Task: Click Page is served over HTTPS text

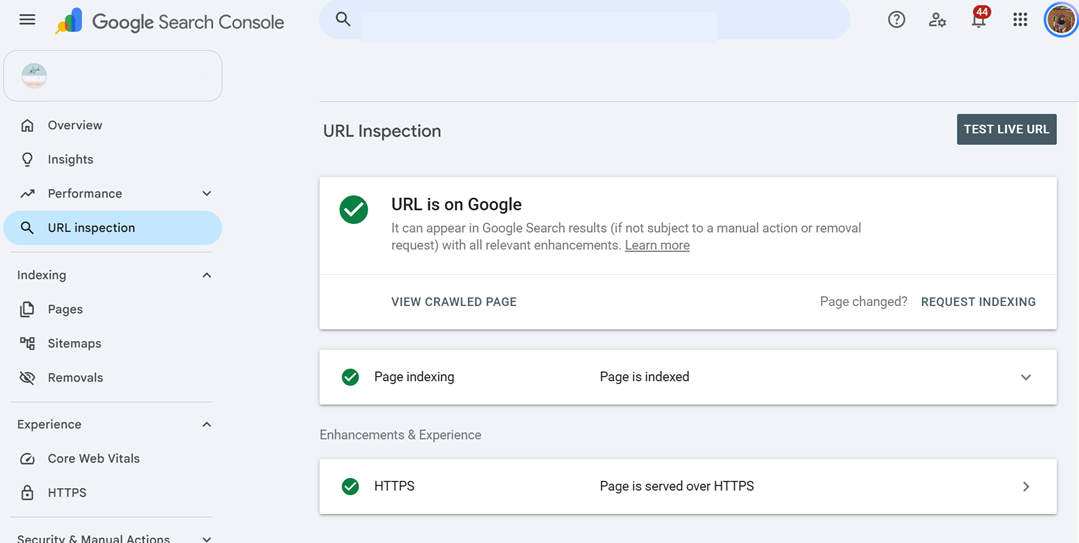Action: tap(676, 487)
